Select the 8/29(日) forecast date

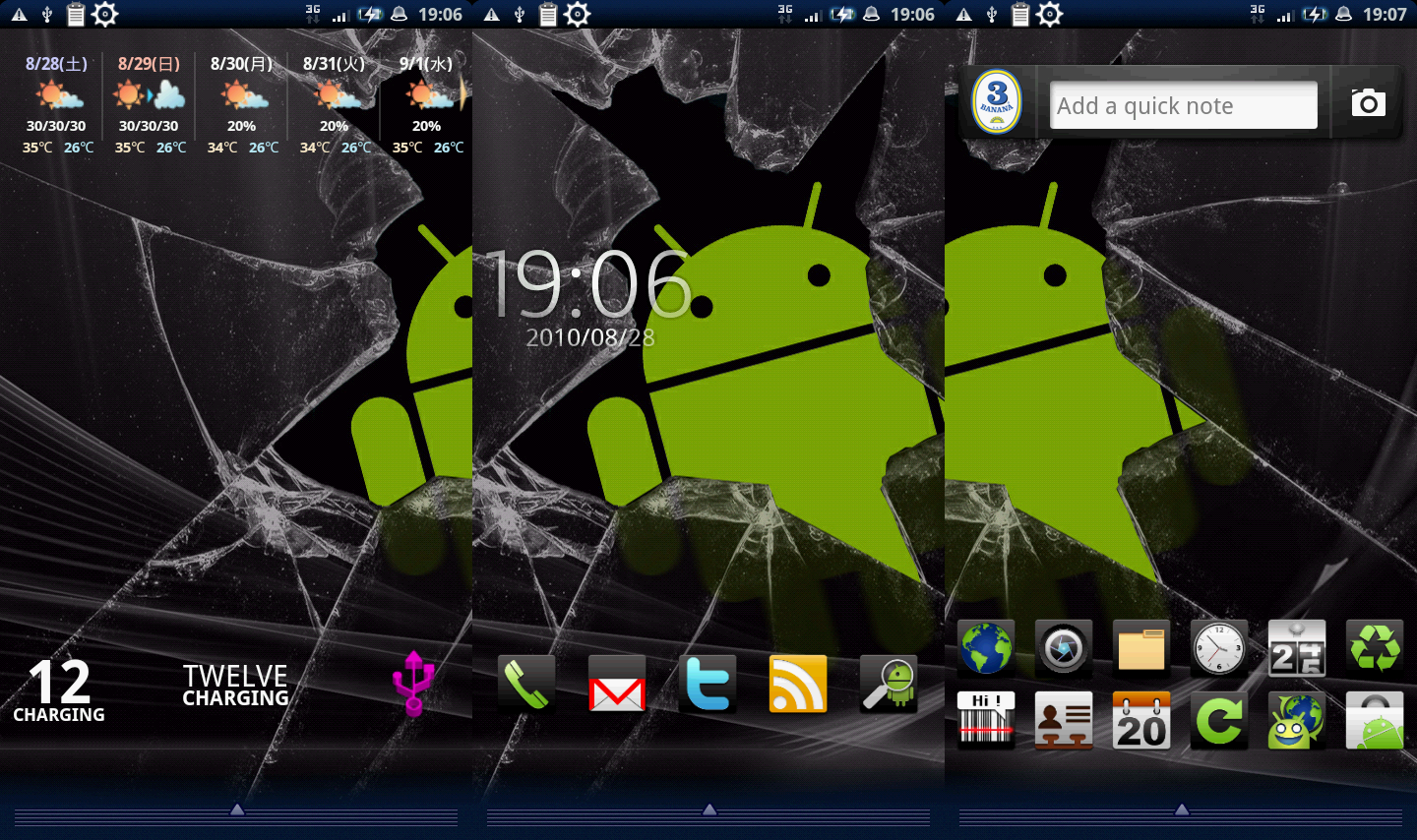(x=149, y=64)
